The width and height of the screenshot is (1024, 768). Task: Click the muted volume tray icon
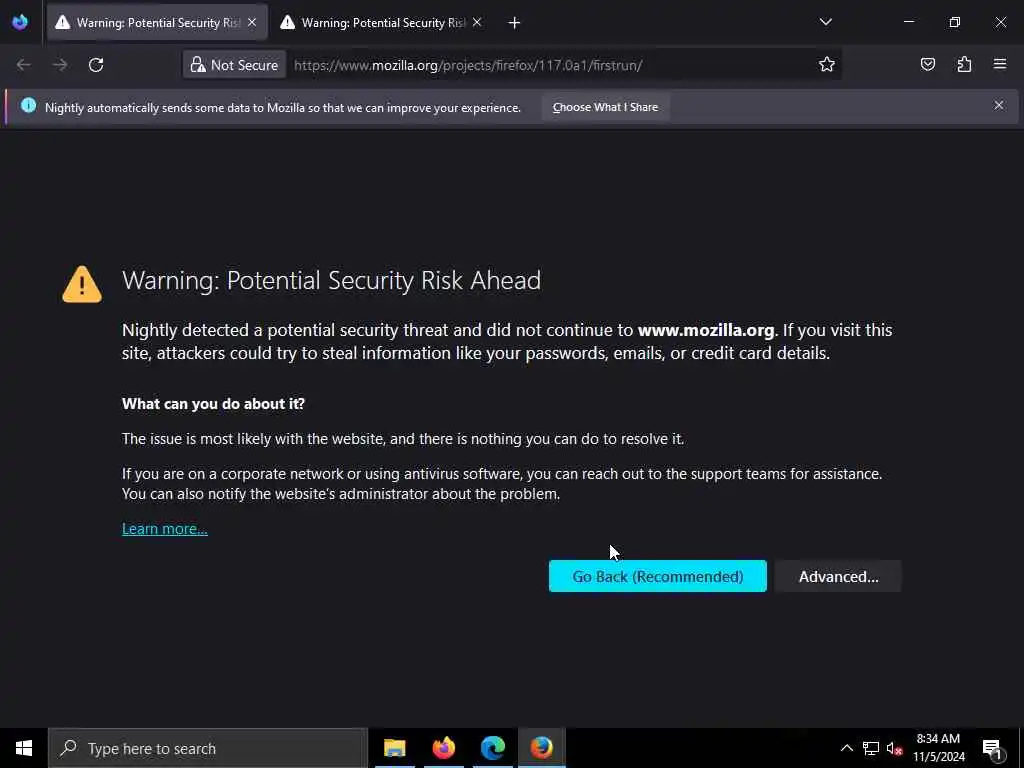click(x=894, y=748)
